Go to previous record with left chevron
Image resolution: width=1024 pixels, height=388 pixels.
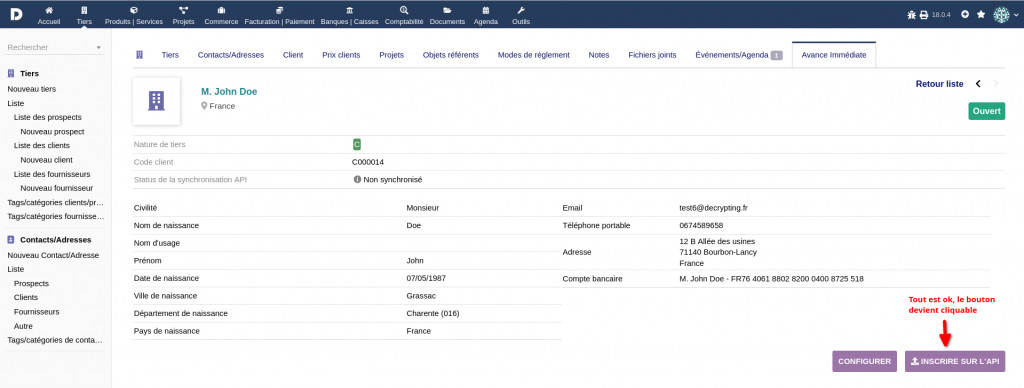[978, 84]
